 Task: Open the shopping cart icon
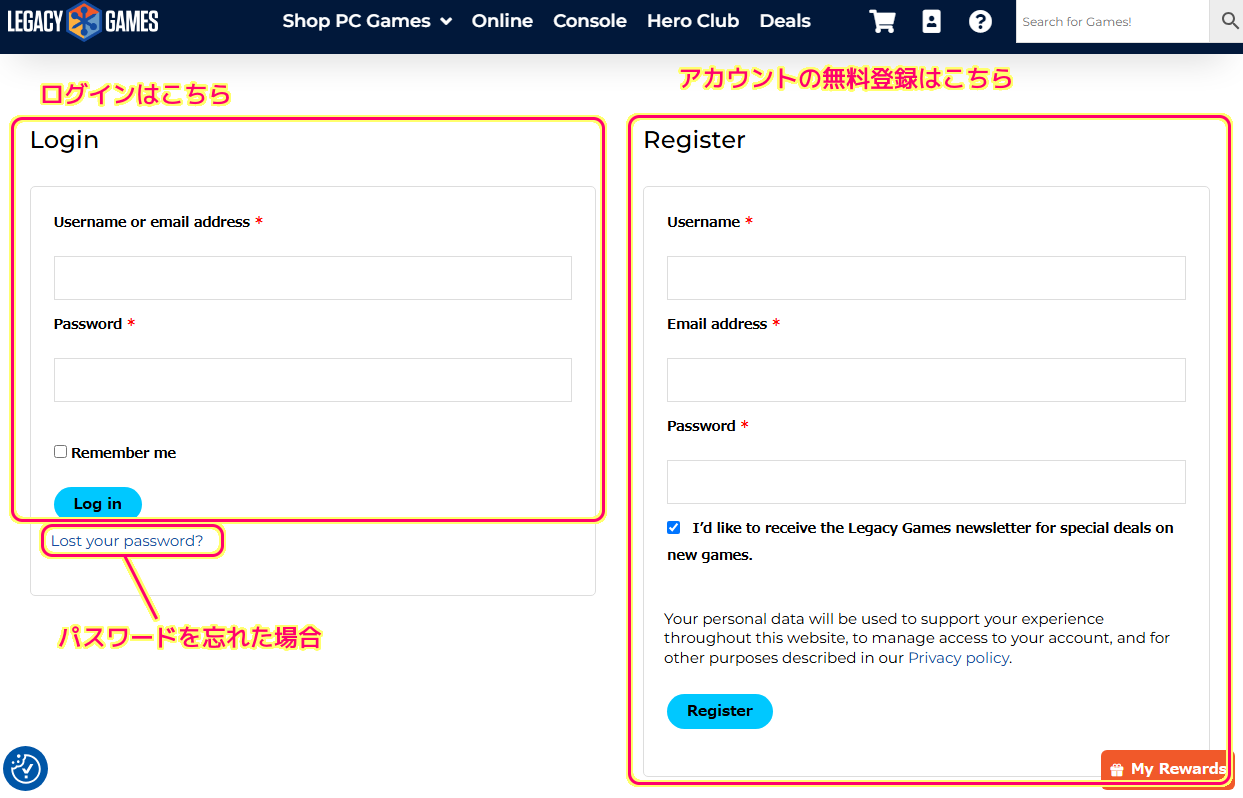coord(882,21)
